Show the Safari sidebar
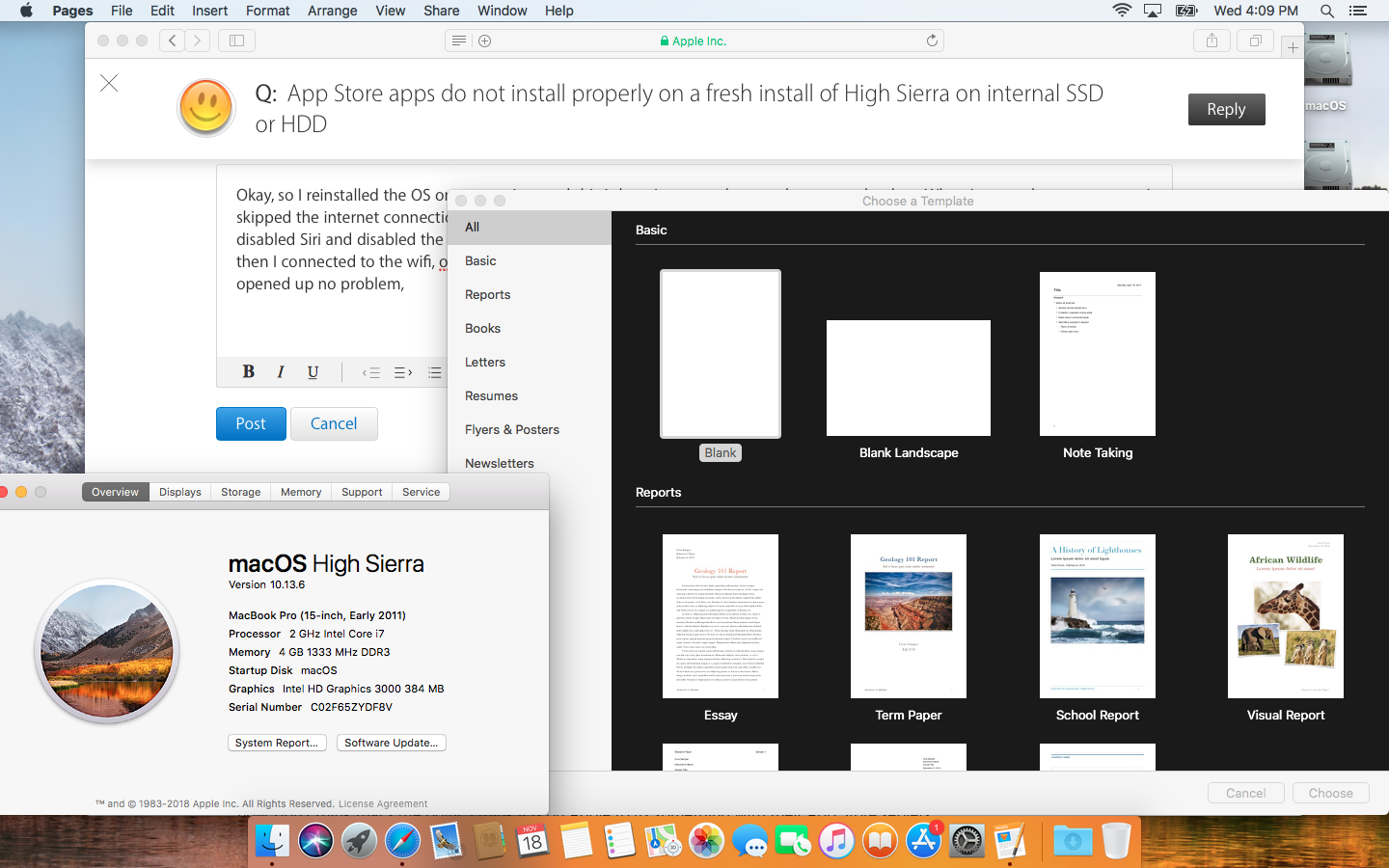1389x868 pixels. point(236,41)
